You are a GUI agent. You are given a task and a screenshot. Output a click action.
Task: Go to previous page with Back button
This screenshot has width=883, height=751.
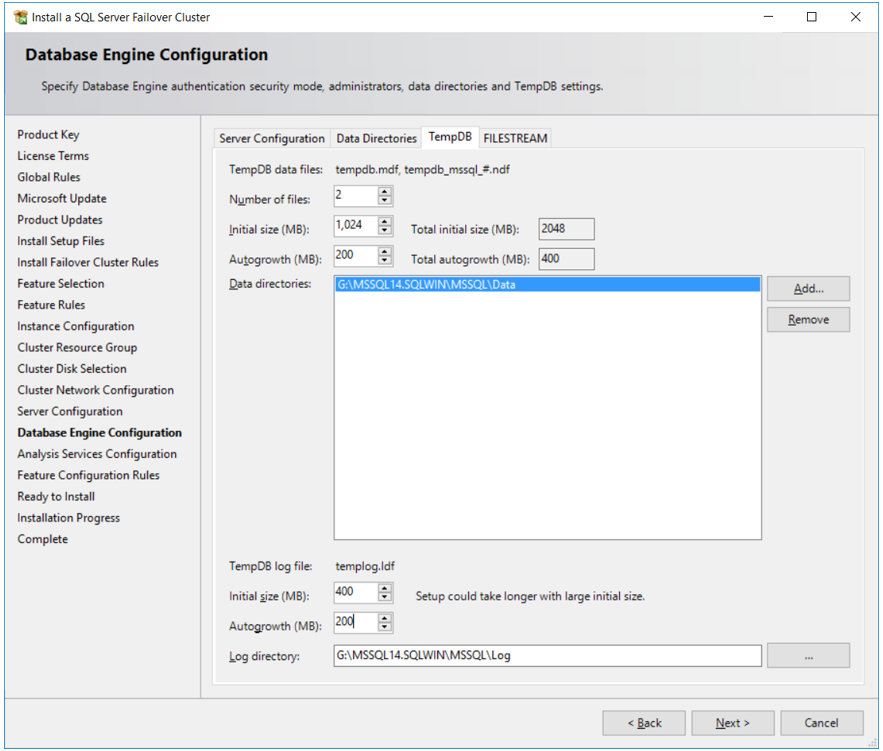[644, 723]
